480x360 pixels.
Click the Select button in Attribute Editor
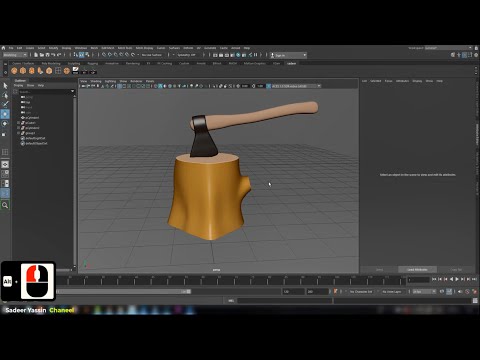click(x=379, y=269)
